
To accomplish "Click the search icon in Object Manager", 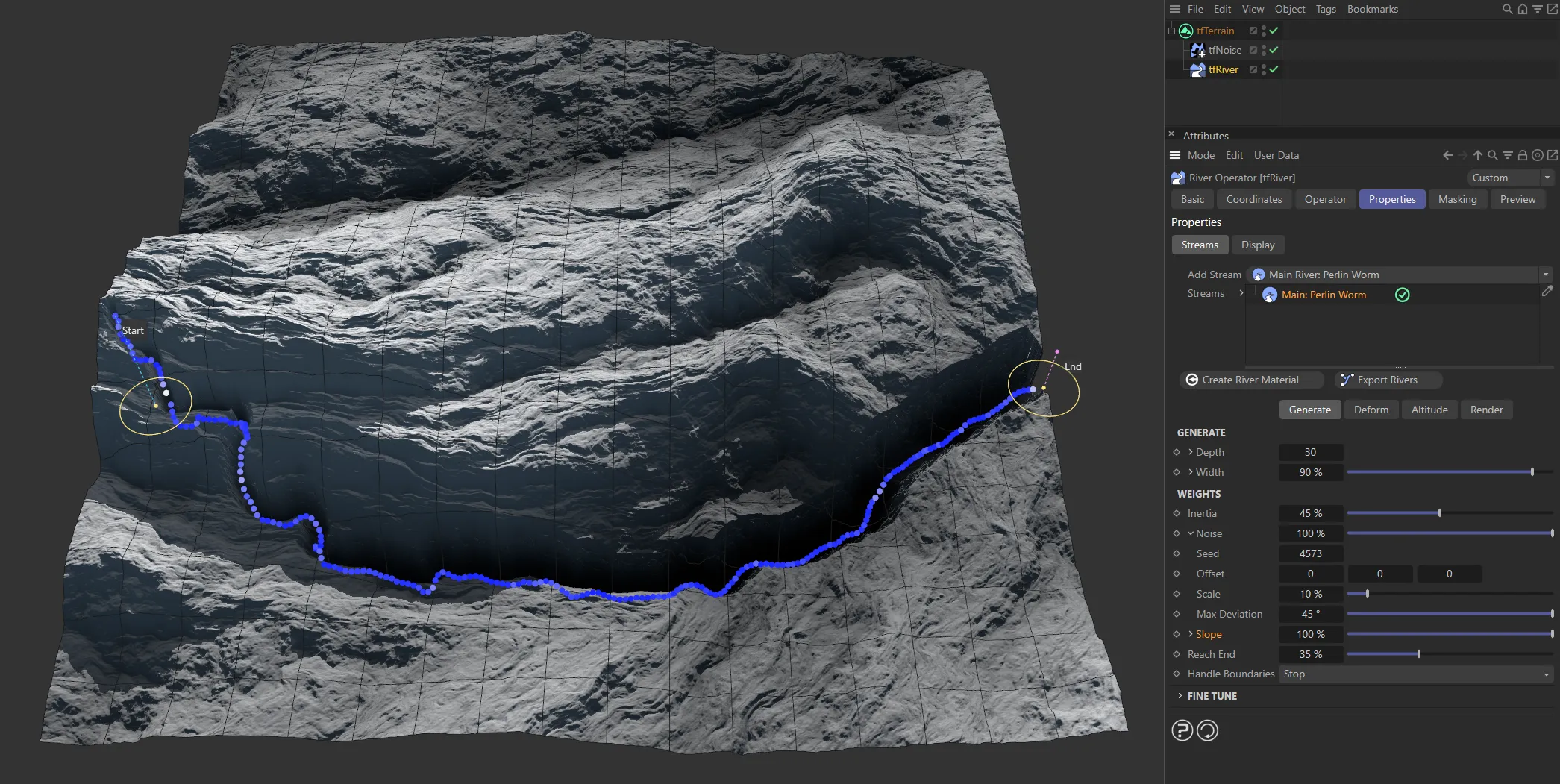I will [1507, 9].
